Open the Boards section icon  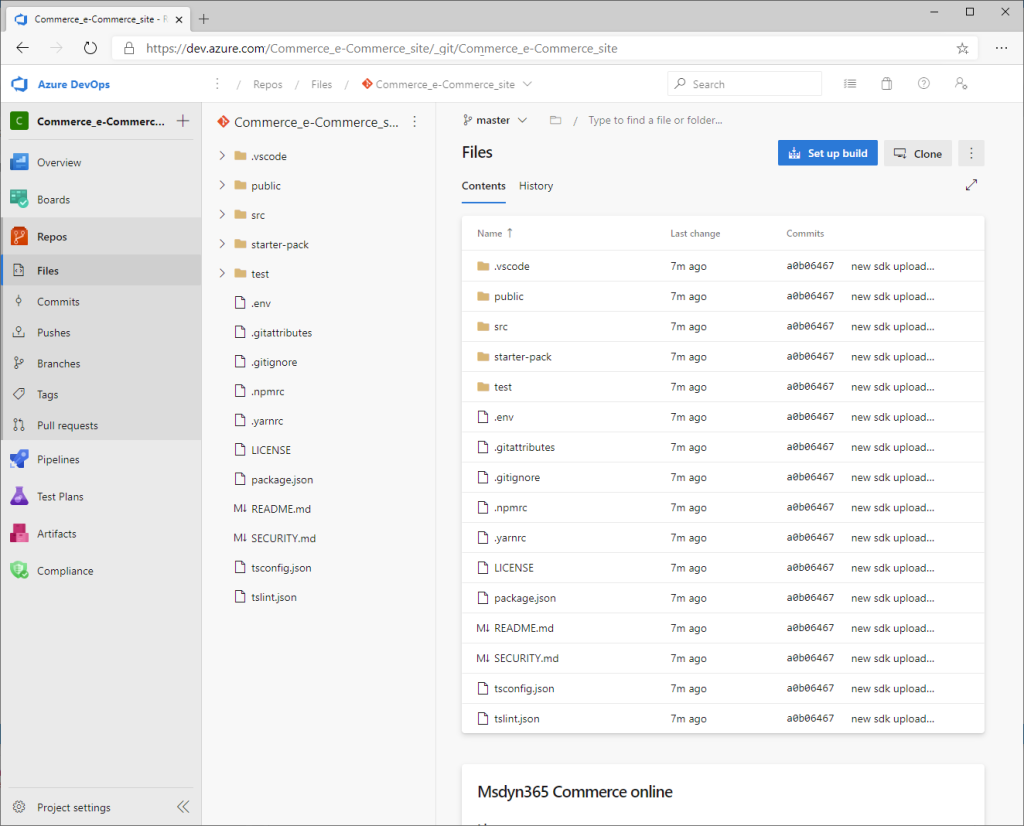point(20,199)
